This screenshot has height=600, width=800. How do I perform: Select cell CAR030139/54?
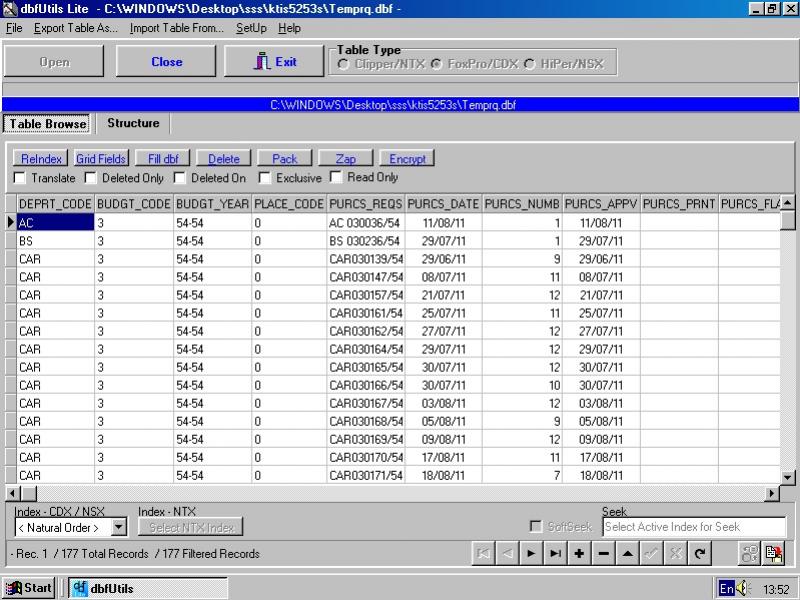coord(366,259)
